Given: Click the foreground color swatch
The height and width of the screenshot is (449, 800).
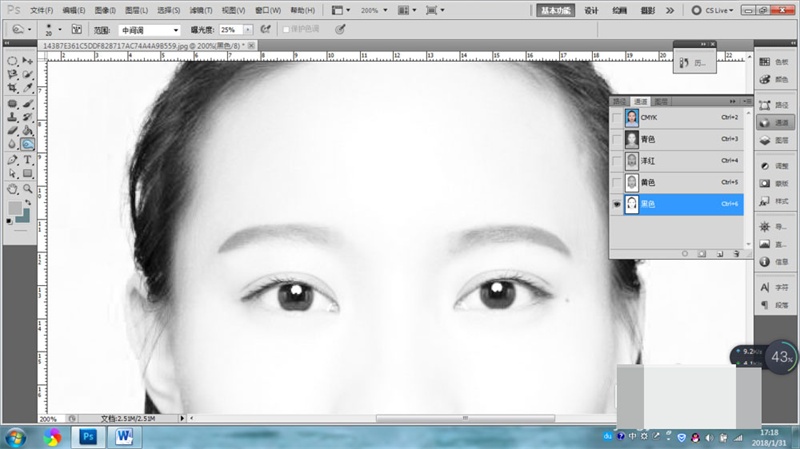Looking at the screenshot, I should tap(15, 207).
